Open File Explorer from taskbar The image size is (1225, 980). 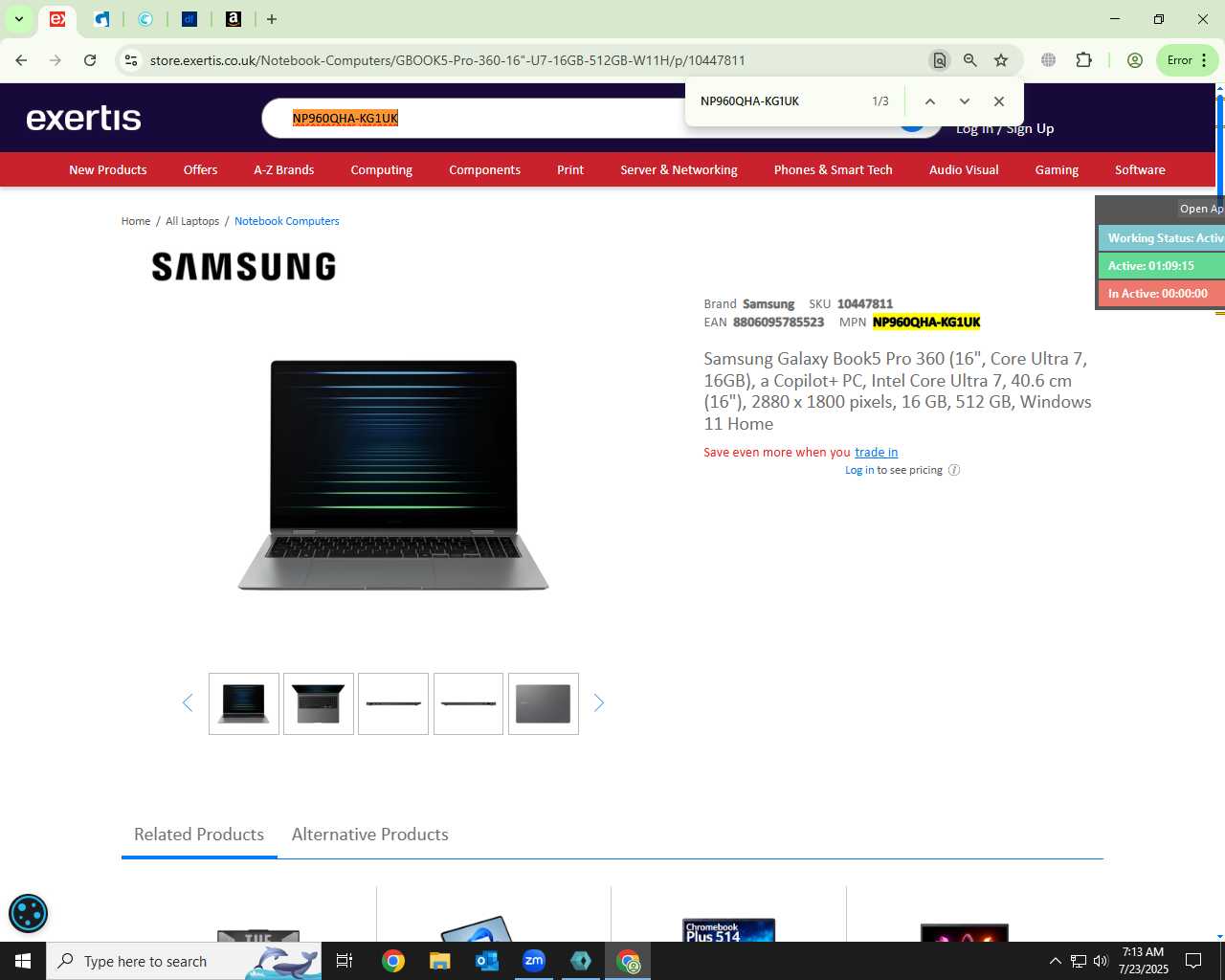(x=439, y=961)
